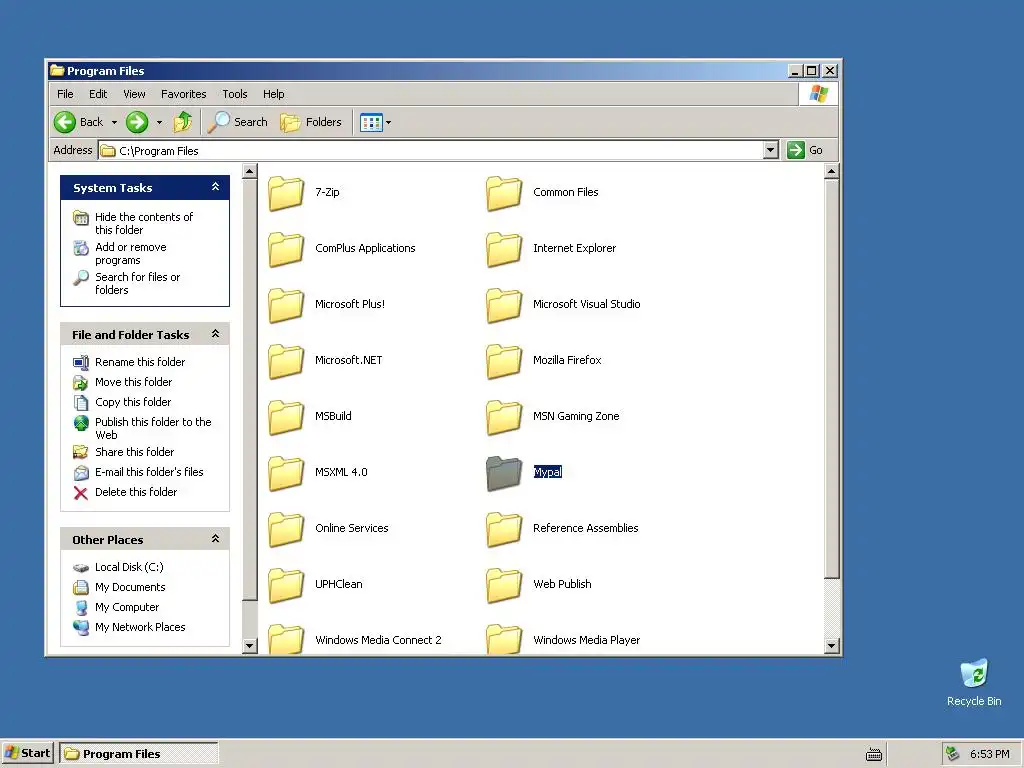Screen dimensions: 1024x768
Task: Select the Web Publish folder icon
Action: [504, 585]
